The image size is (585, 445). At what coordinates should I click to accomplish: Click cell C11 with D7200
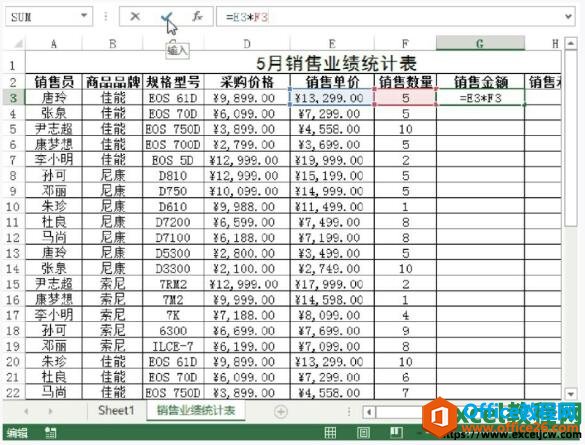tap(173, 222)
